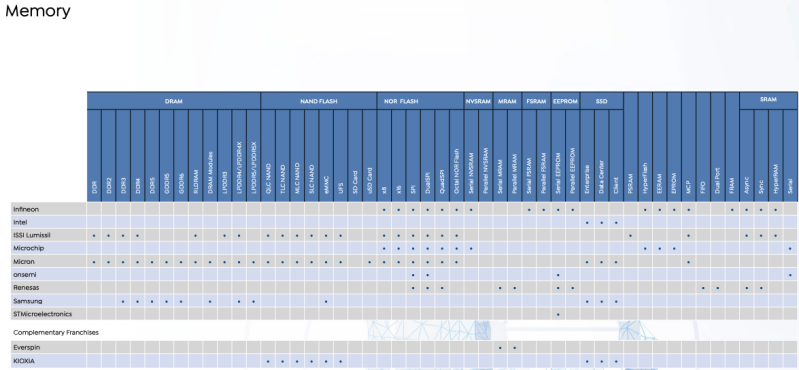The image size is (799, 370).
Task: Click the SLC NAND column header
Action: click(x=311, y=155)
